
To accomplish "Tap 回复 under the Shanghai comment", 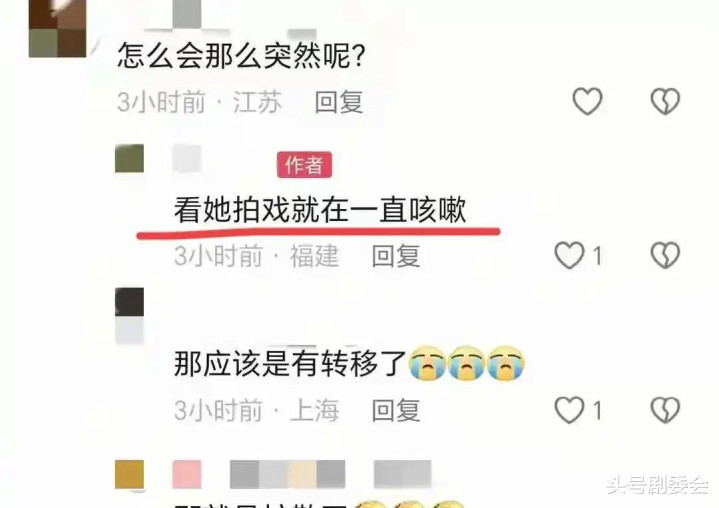I will 396,410.
